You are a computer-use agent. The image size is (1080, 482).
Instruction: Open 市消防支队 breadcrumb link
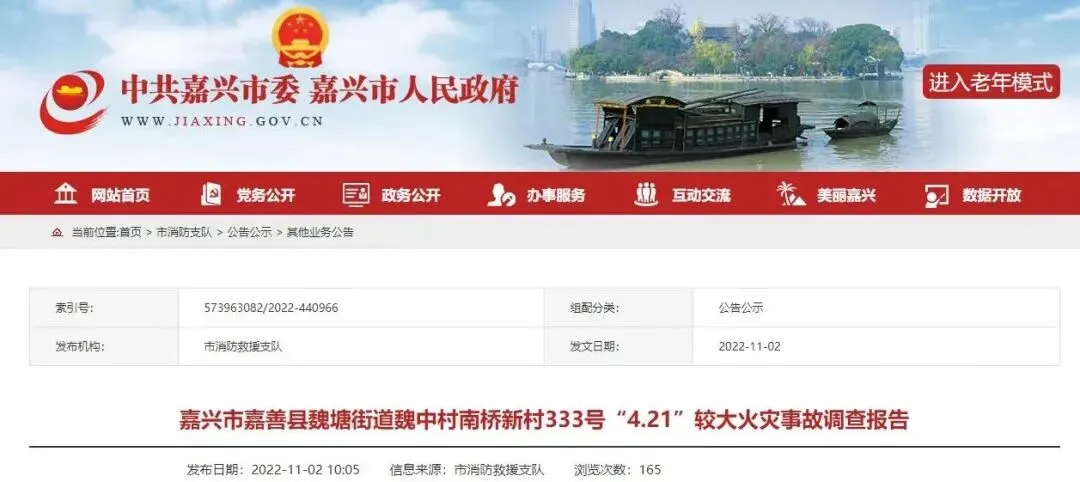tap(184, 233)
